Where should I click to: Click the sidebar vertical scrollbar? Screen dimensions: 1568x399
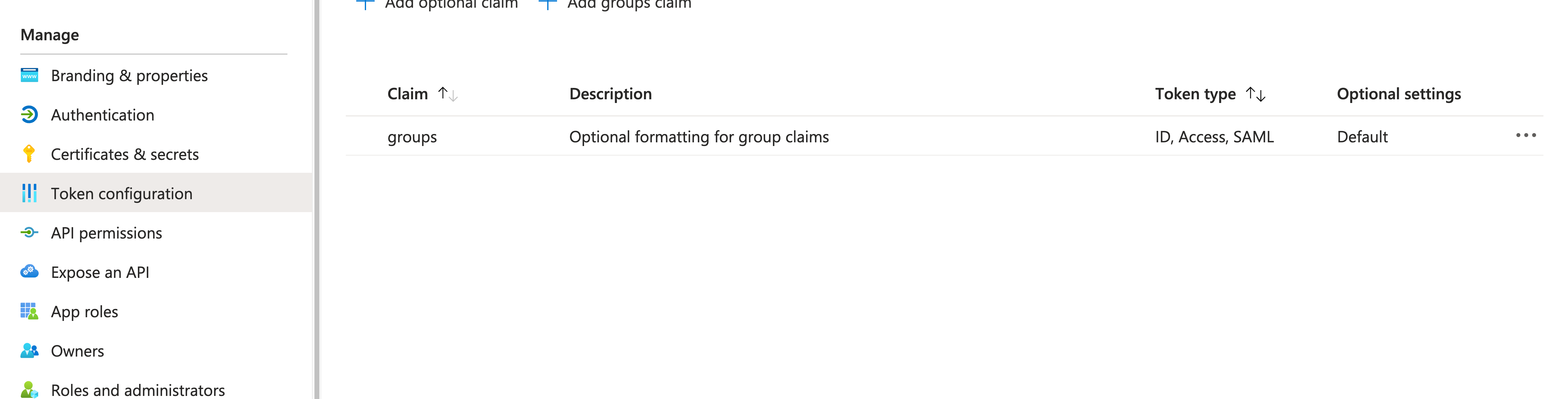[x=317, y=199]
